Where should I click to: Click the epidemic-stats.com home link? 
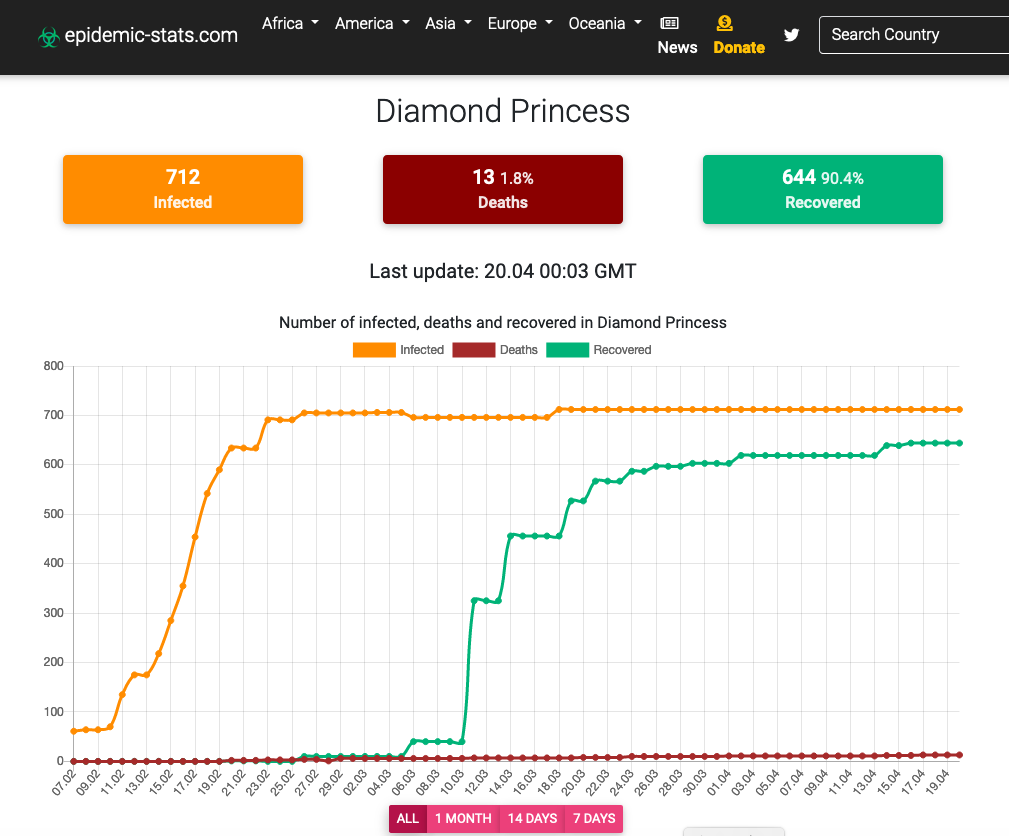(151, 36)
